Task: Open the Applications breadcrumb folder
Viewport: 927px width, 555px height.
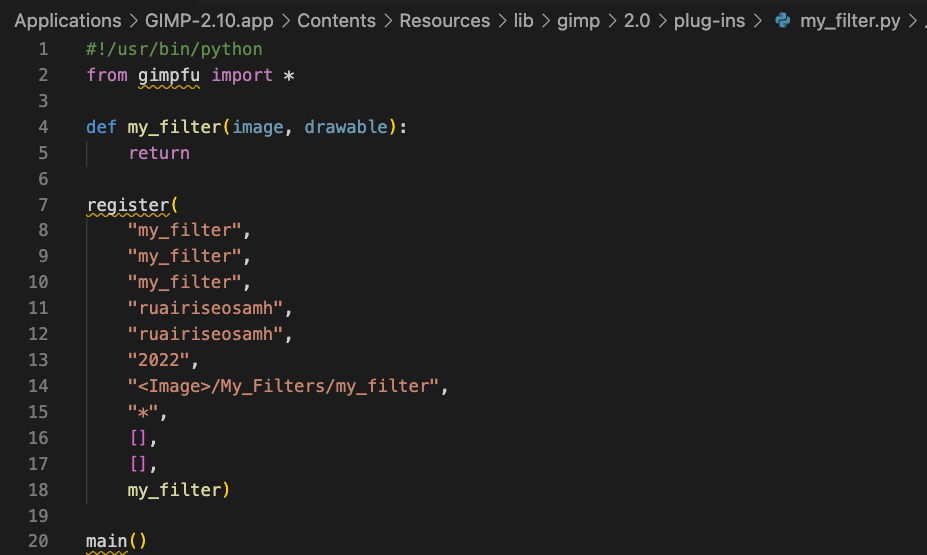Action: 67,21
